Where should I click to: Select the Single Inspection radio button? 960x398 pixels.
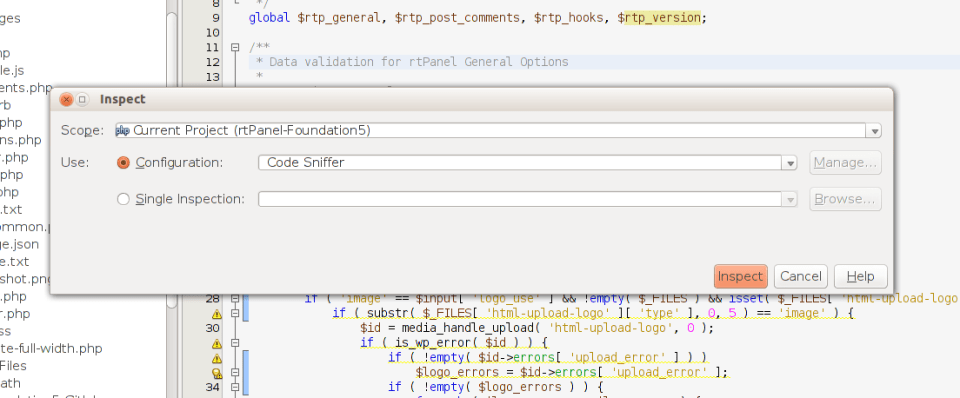coord(124,199)
